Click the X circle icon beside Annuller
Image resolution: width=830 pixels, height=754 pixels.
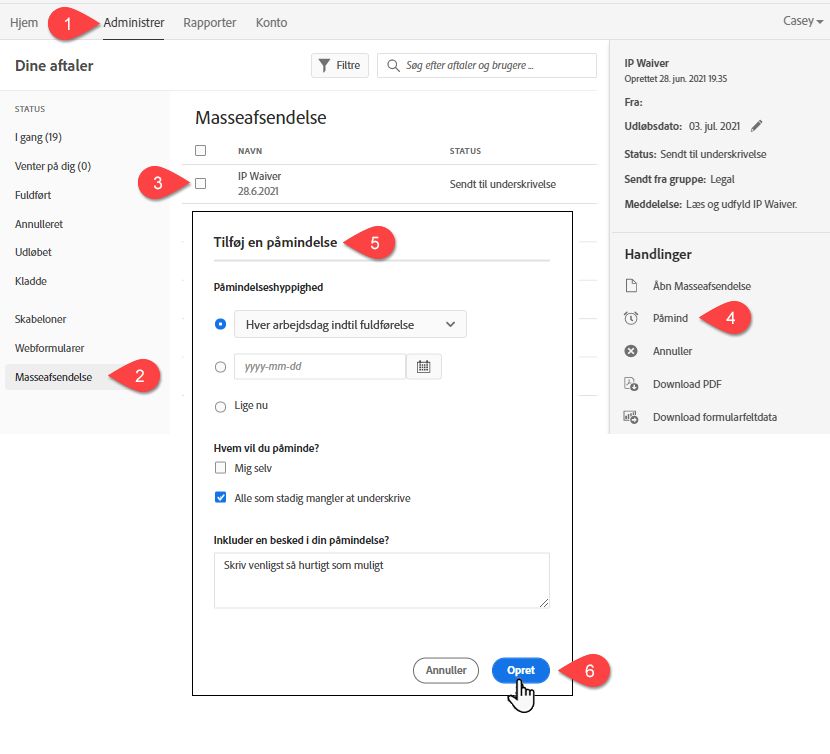(x=631, y=351)
